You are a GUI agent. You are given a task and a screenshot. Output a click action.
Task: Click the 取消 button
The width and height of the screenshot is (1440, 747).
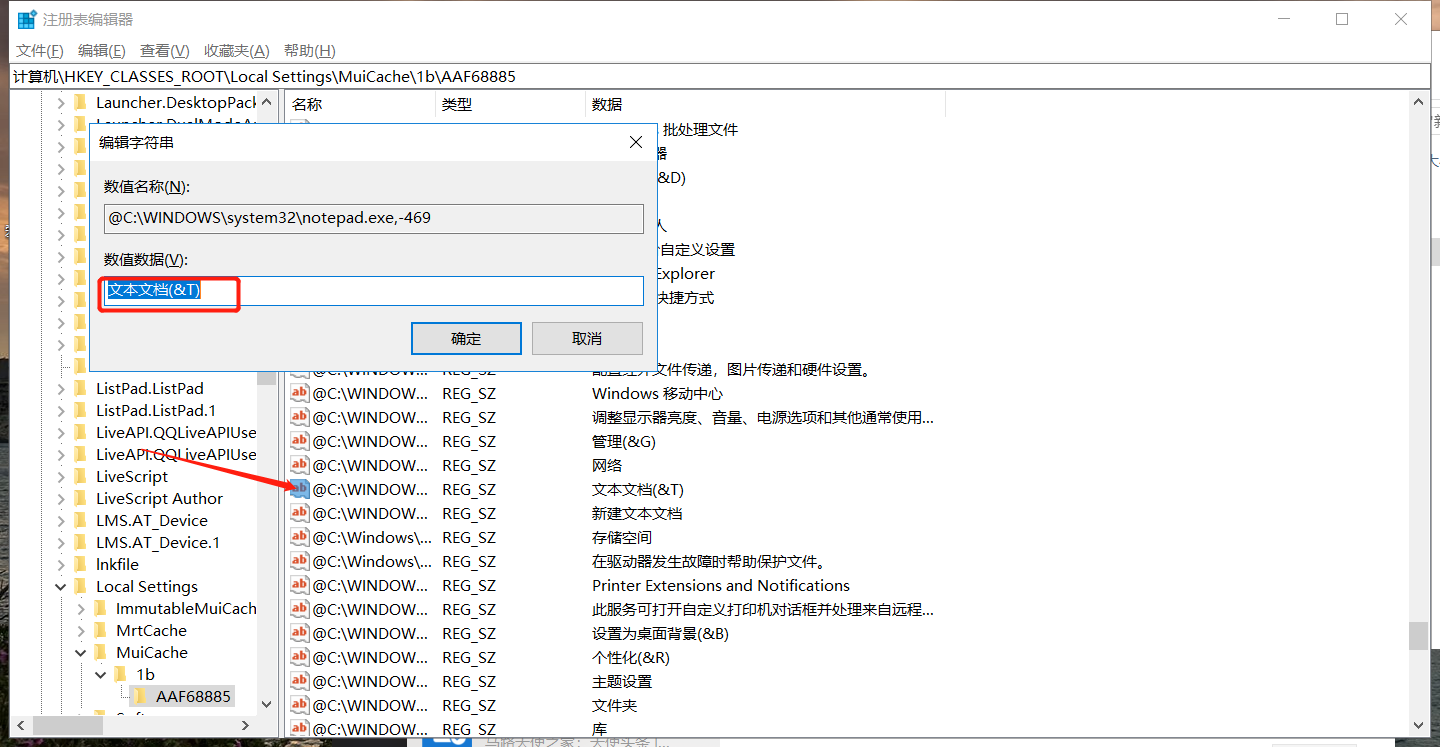click(x=587, y=337)
